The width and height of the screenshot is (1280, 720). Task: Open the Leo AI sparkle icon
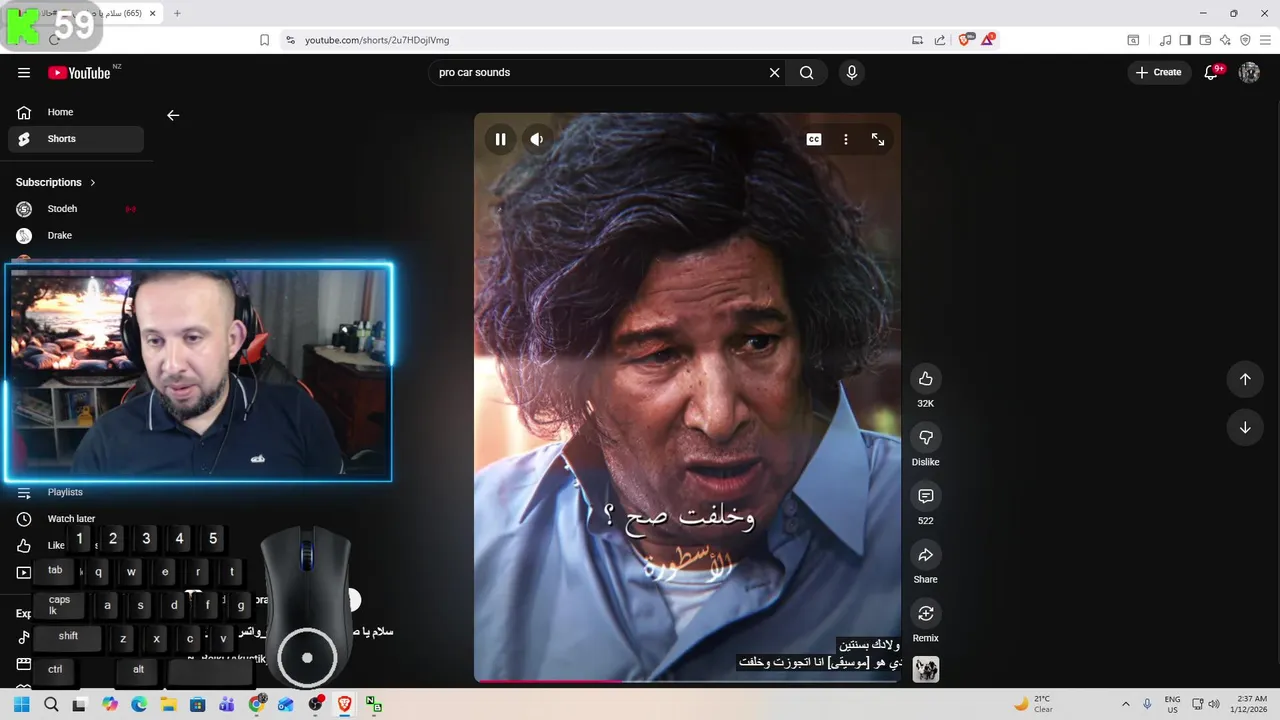point(1225,40)
